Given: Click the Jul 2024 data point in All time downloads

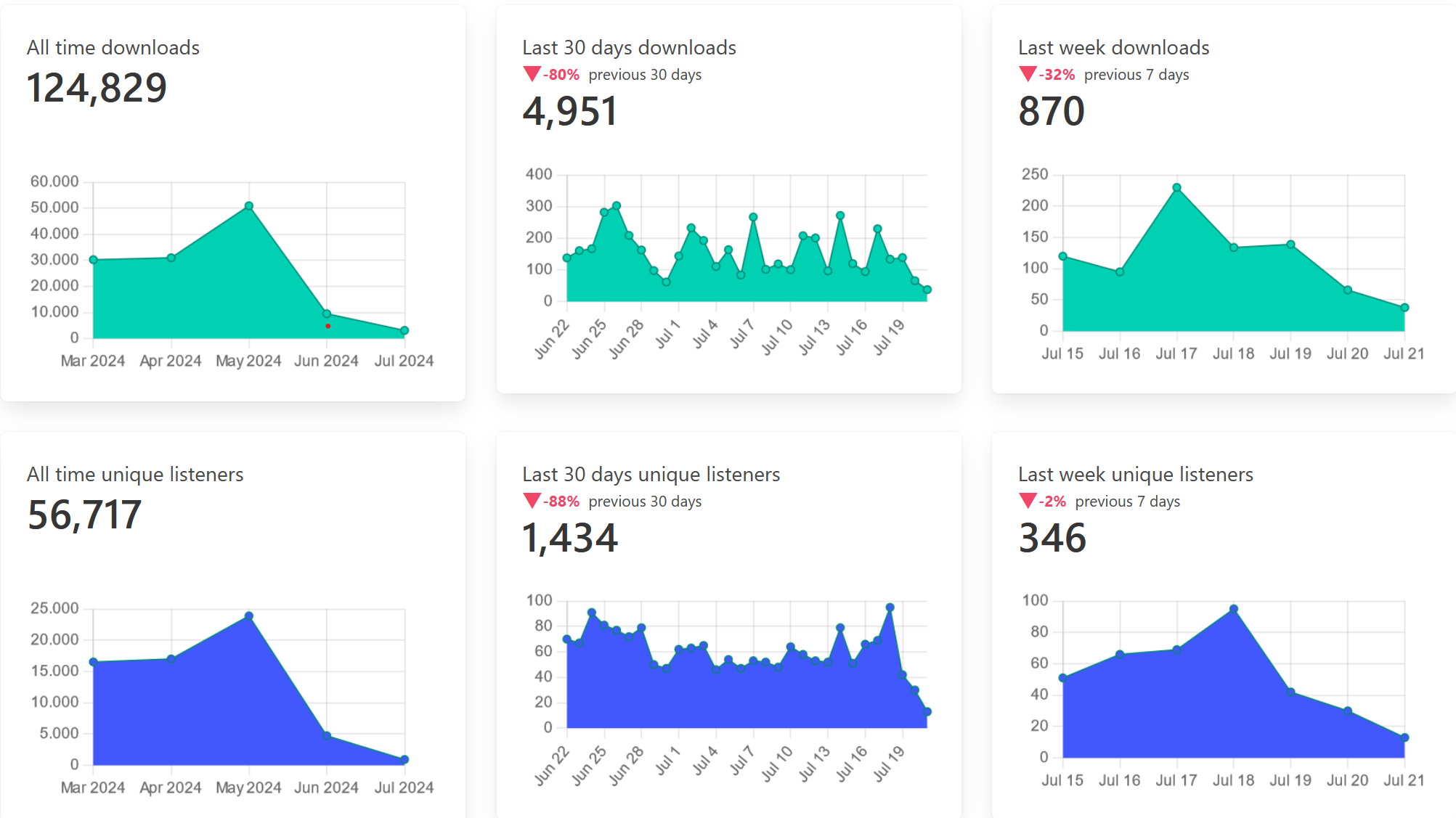Looking at the screenshot, I should [x=404, y=330].
